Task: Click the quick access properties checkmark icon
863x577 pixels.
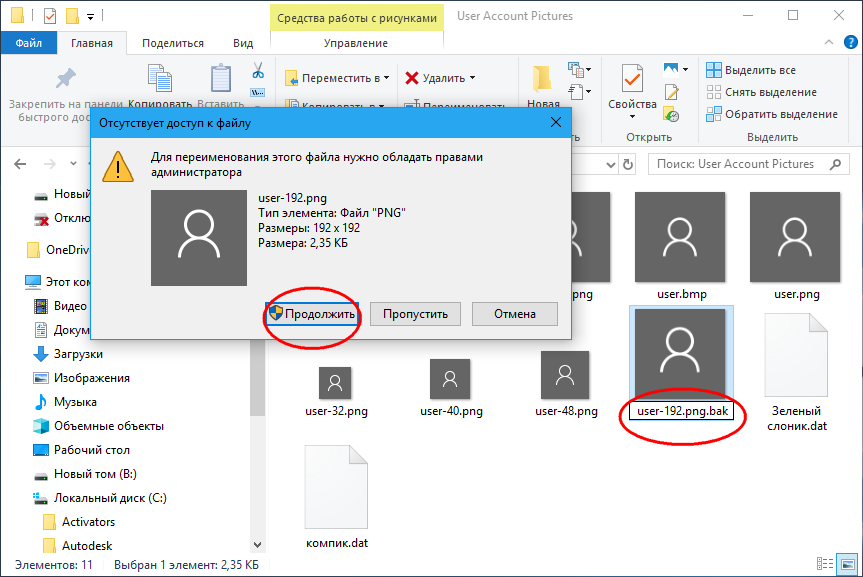Action: [x=50, y=16]
